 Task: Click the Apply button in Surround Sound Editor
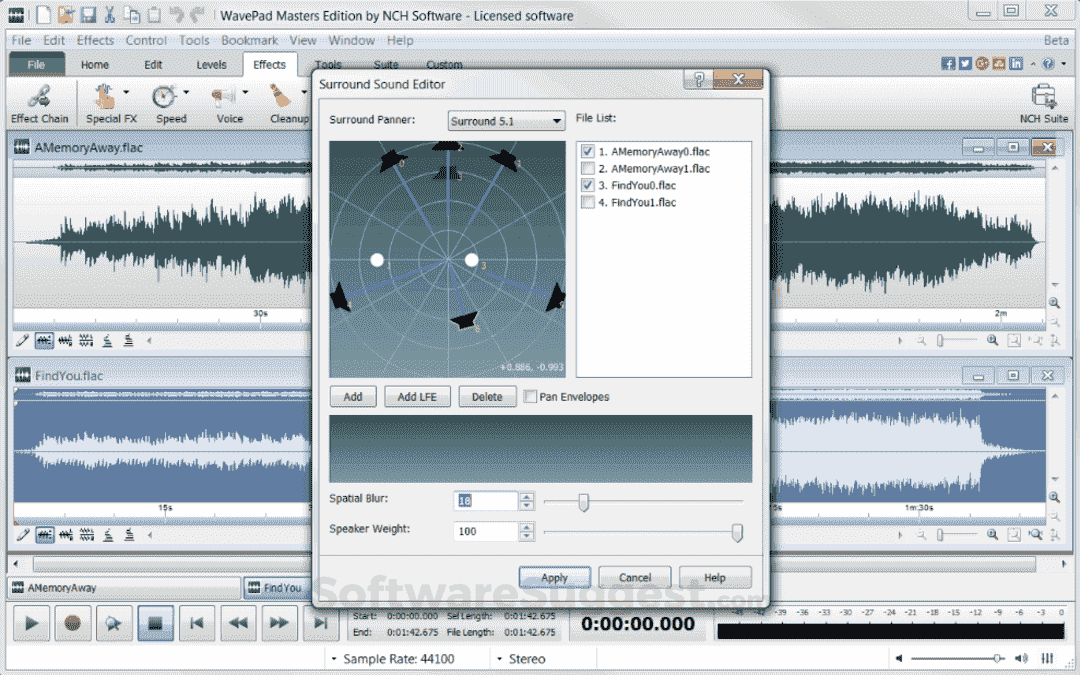[x=554, y=577]
